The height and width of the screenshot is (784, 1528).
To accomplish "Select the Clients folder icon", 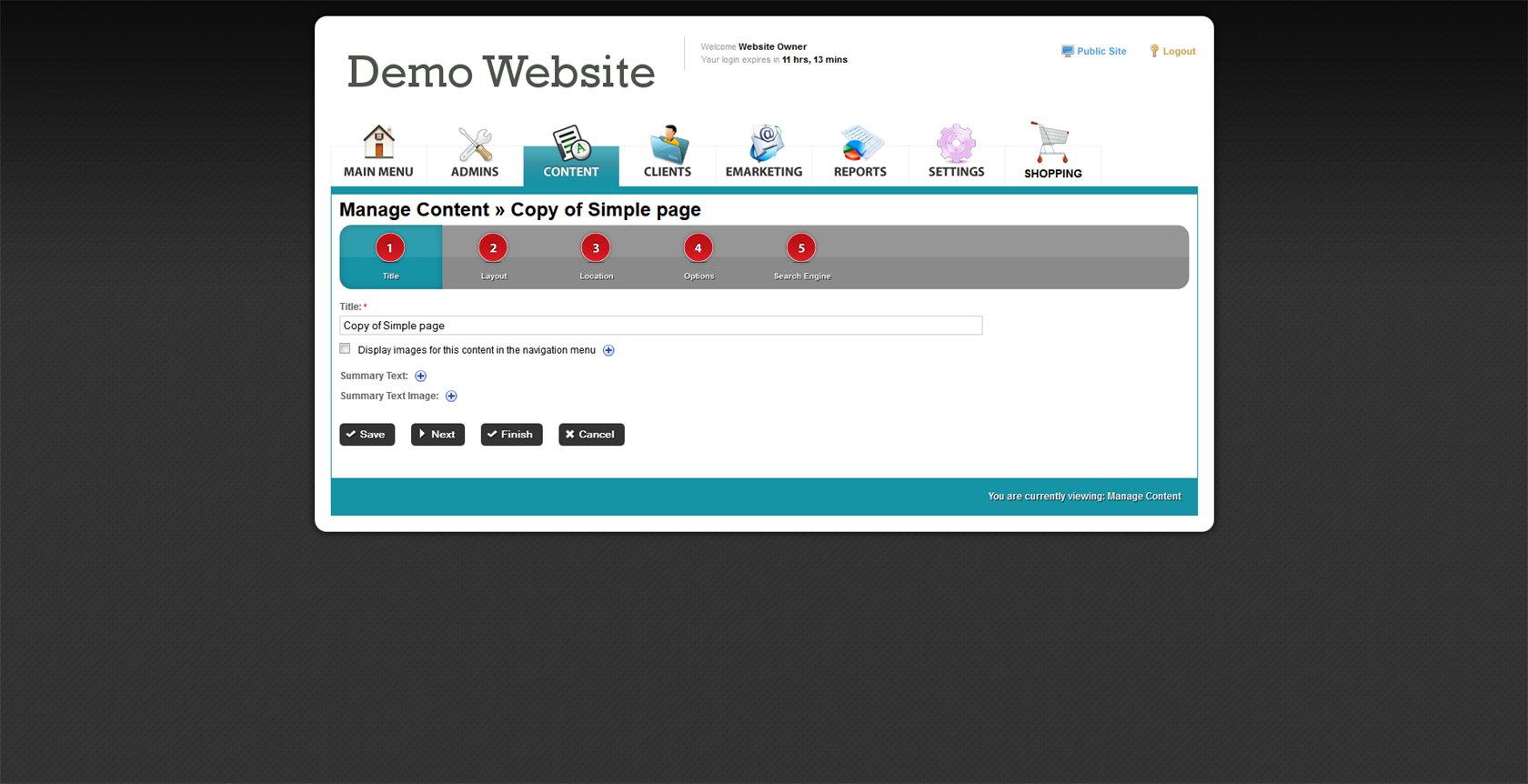I will [668, 144].
